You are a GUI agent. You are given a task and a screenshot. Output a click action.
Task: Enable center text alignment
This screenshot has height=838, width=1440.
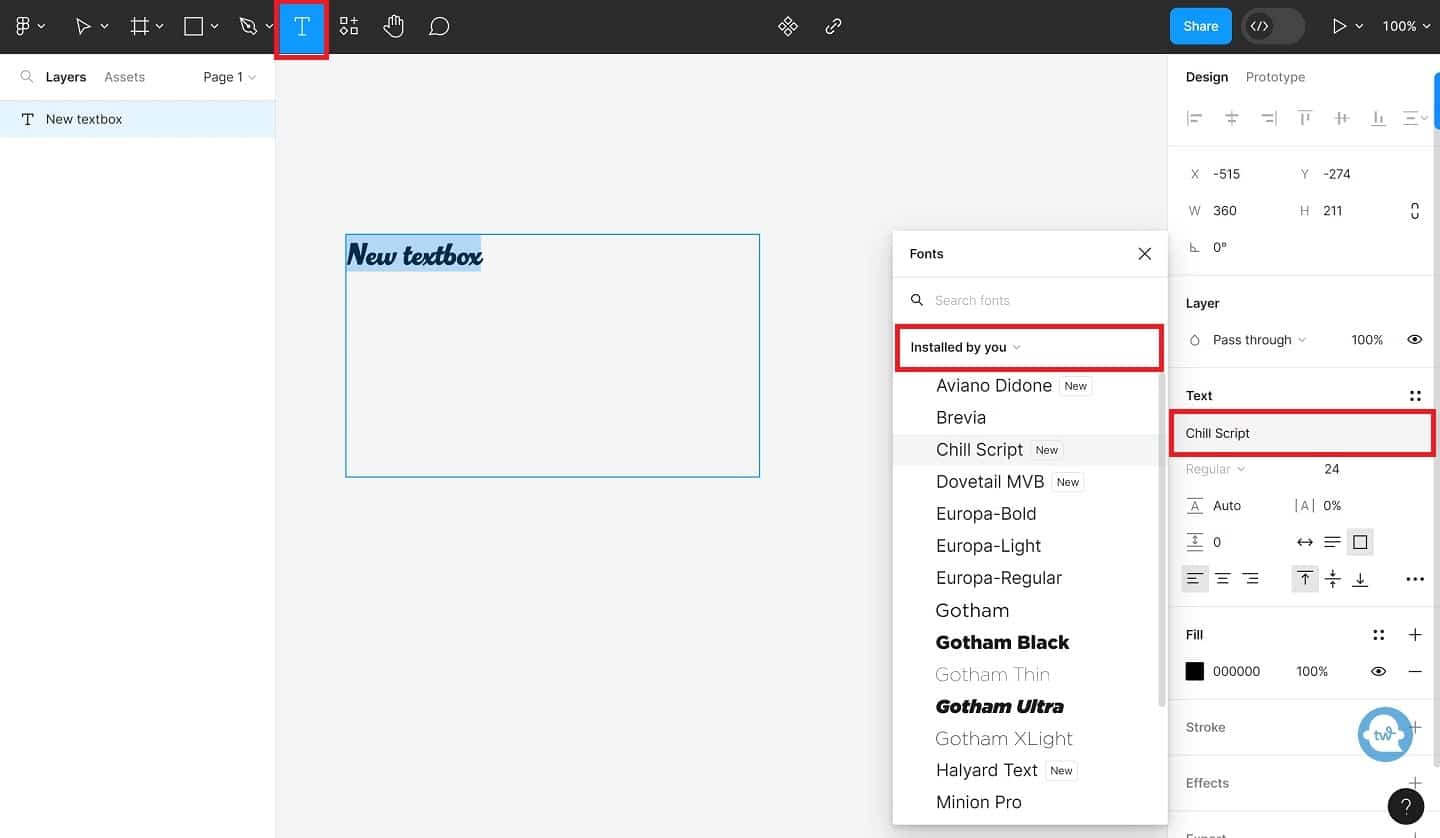[1222, 578]
